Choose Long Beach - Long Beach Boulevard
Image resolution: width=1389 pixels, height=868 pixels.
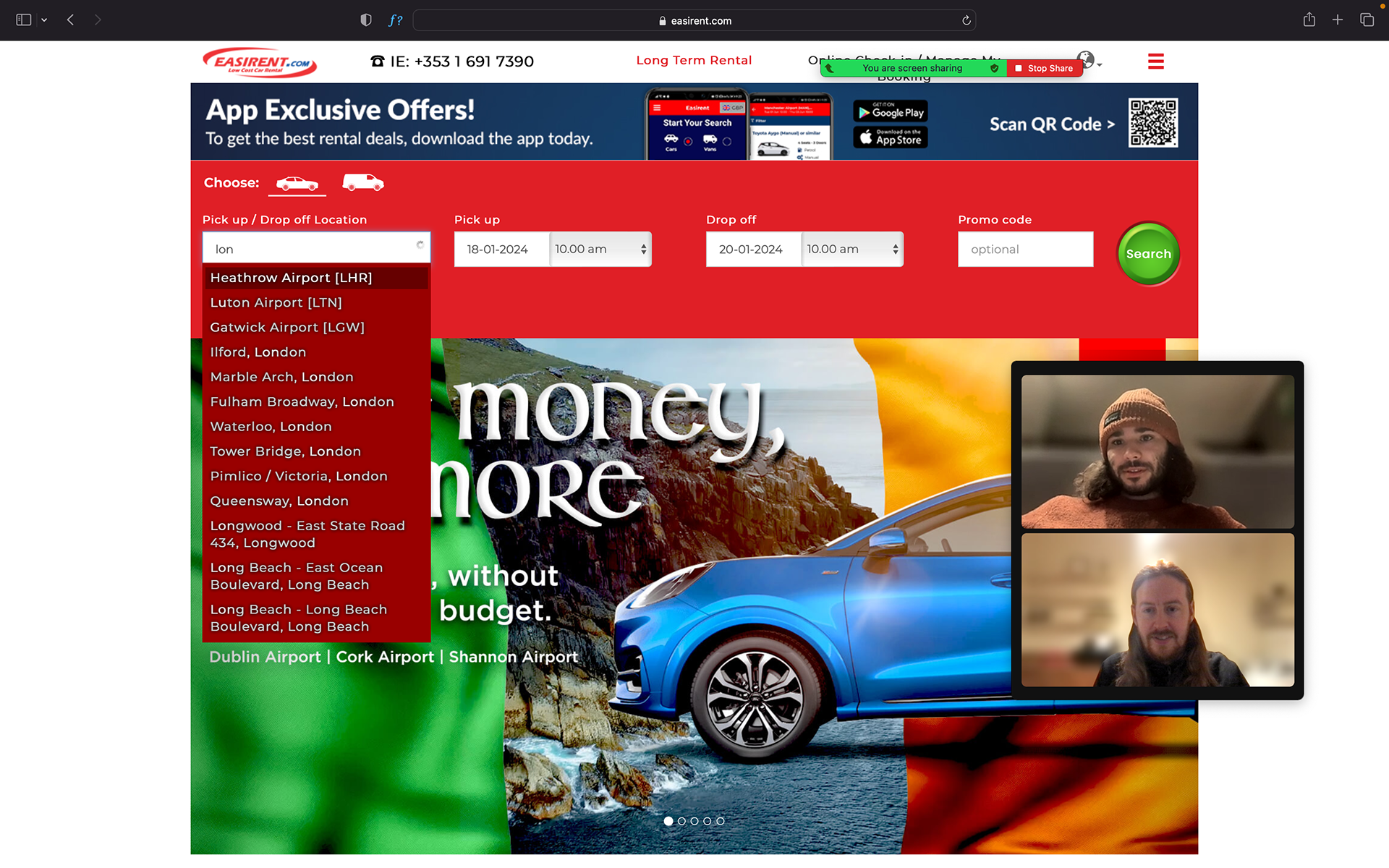pyautogui.click(x=316, y=618)
